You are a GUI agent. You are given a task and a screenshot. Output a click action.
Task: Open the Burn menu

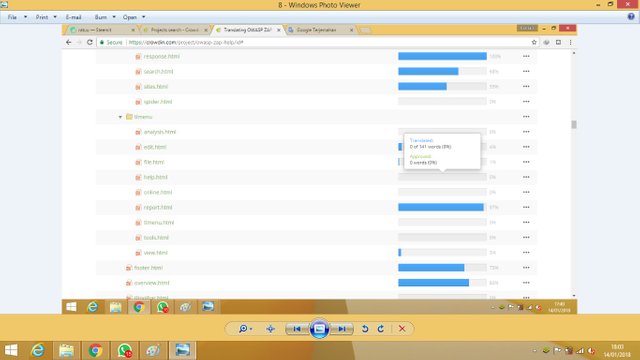pos(100,17)
